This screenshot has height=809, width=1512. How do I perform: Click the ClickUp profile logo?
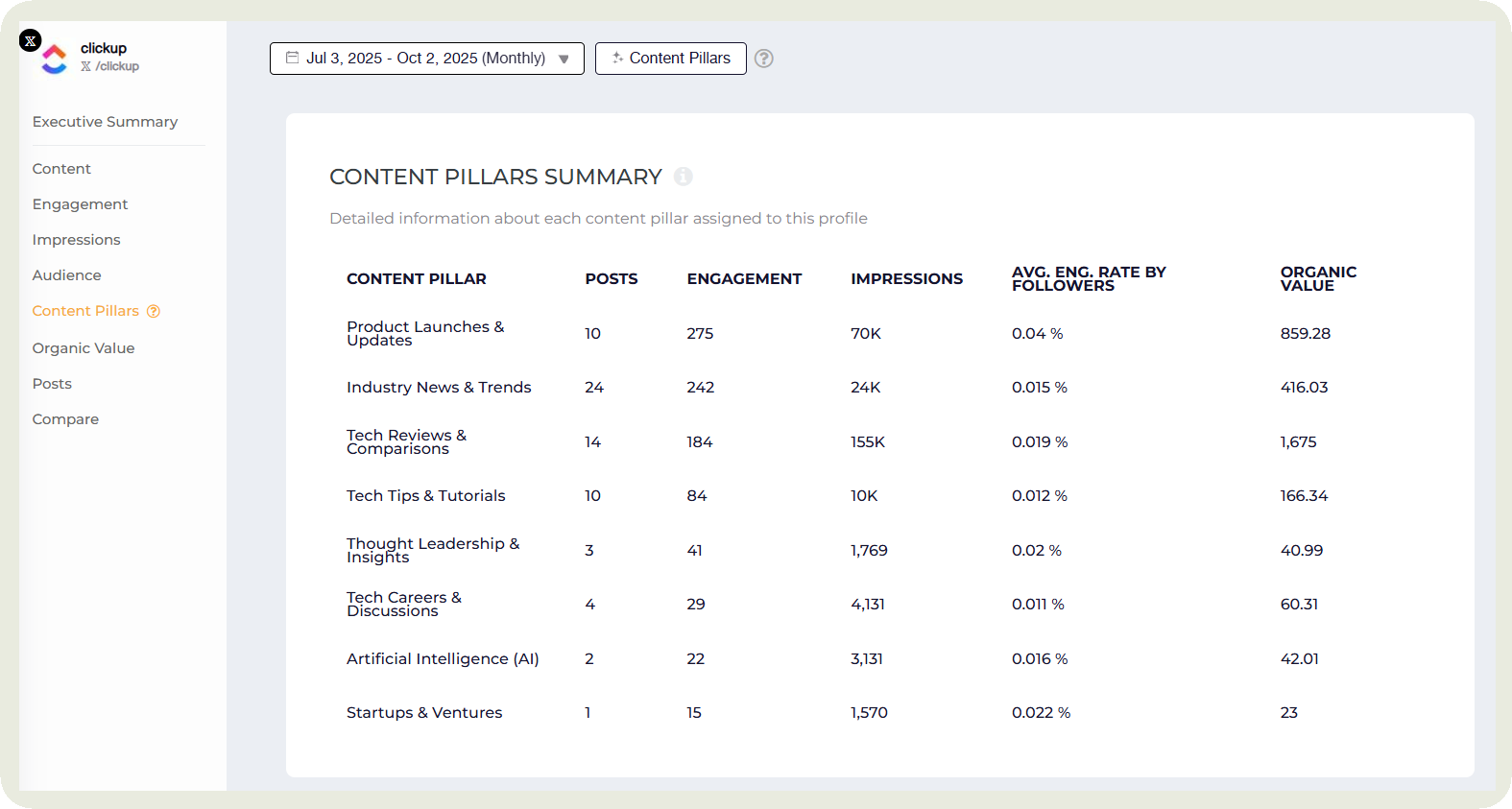(x=55, y=59)
